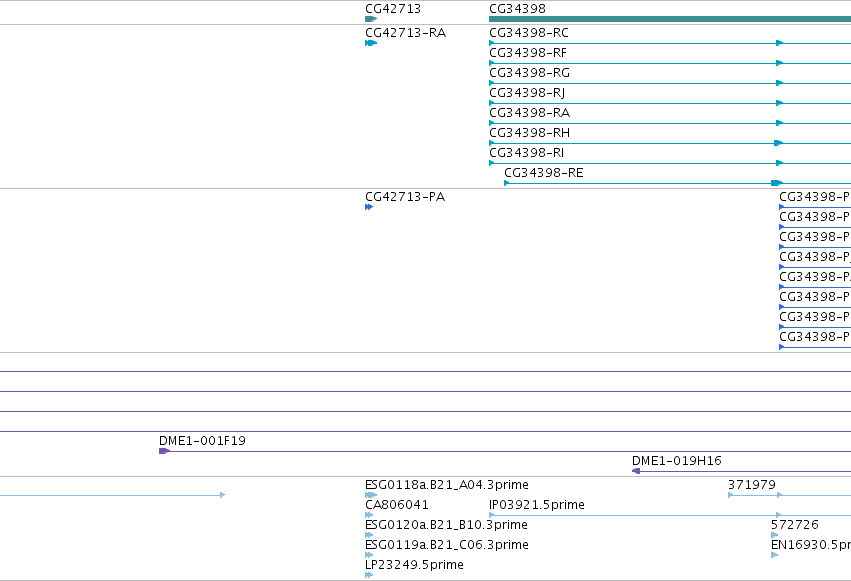The height and width of the screenshot is (581, 851).
Task: Click the CG42713-RA transcript arrow glyph
Action: point(371,43)
